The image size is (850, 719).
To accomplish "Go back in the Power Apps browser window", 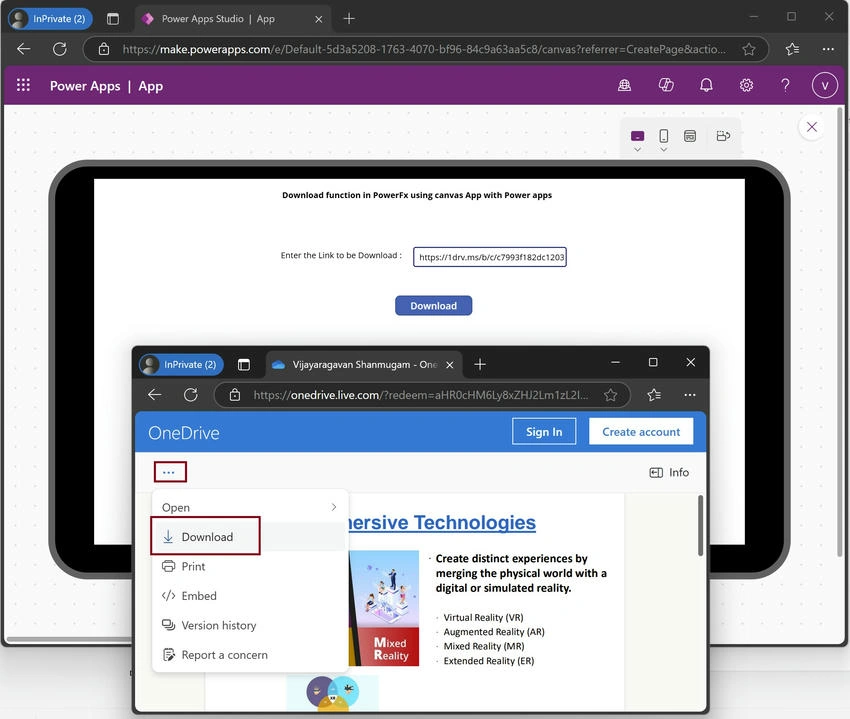I will 24,49.
